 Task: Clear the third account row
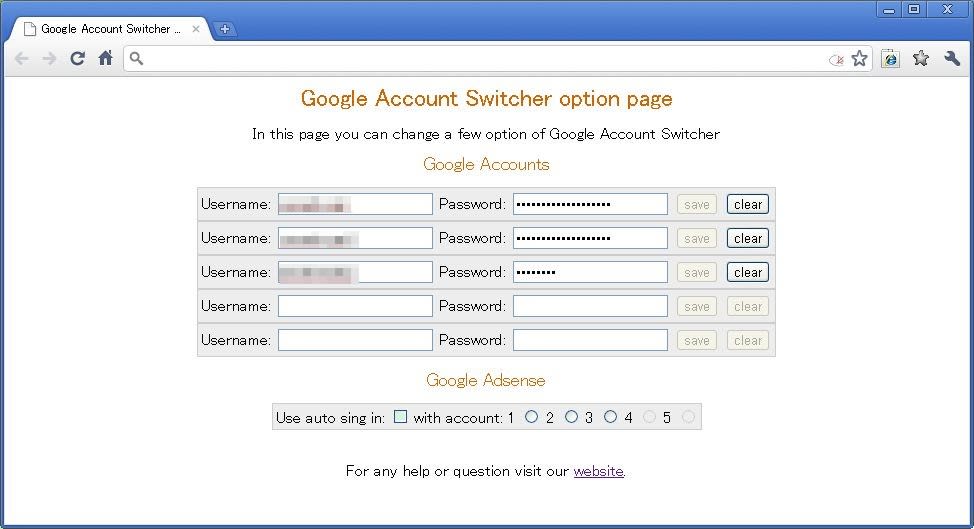(747, 272)
